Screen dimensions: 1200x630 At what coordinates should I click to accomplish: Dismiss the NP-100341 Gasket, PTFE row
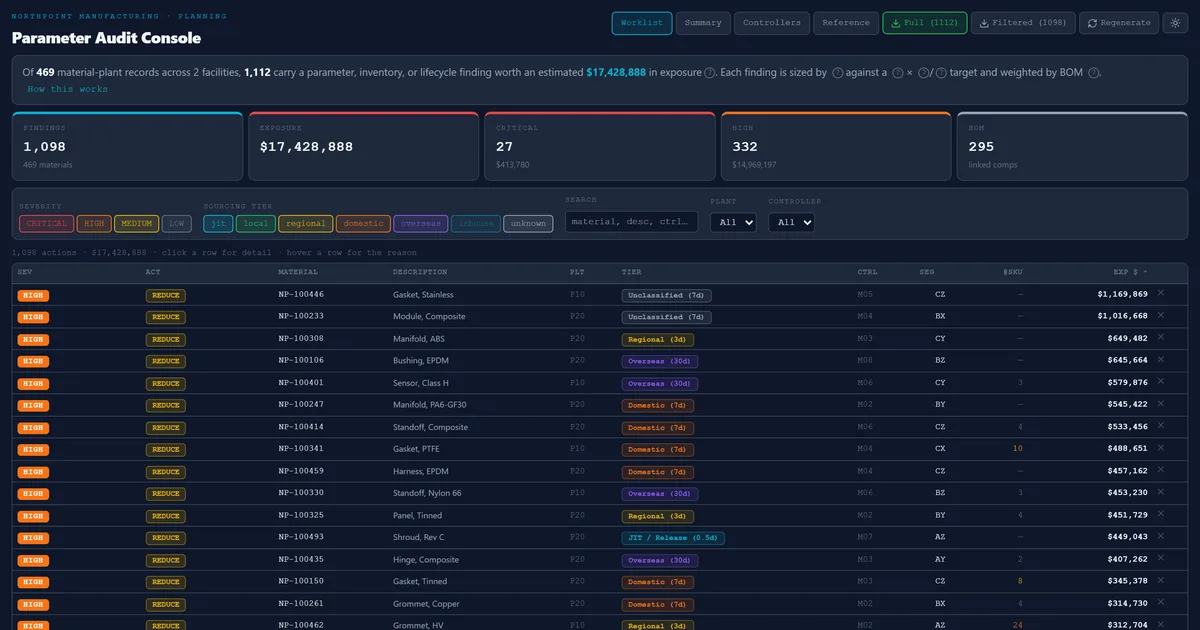coord(1161,447)
